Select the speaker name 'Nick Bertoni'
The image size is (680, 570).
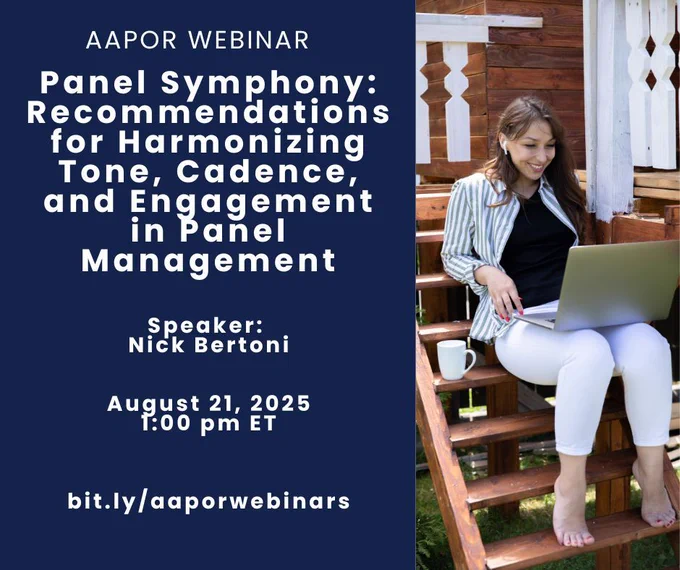209,345
